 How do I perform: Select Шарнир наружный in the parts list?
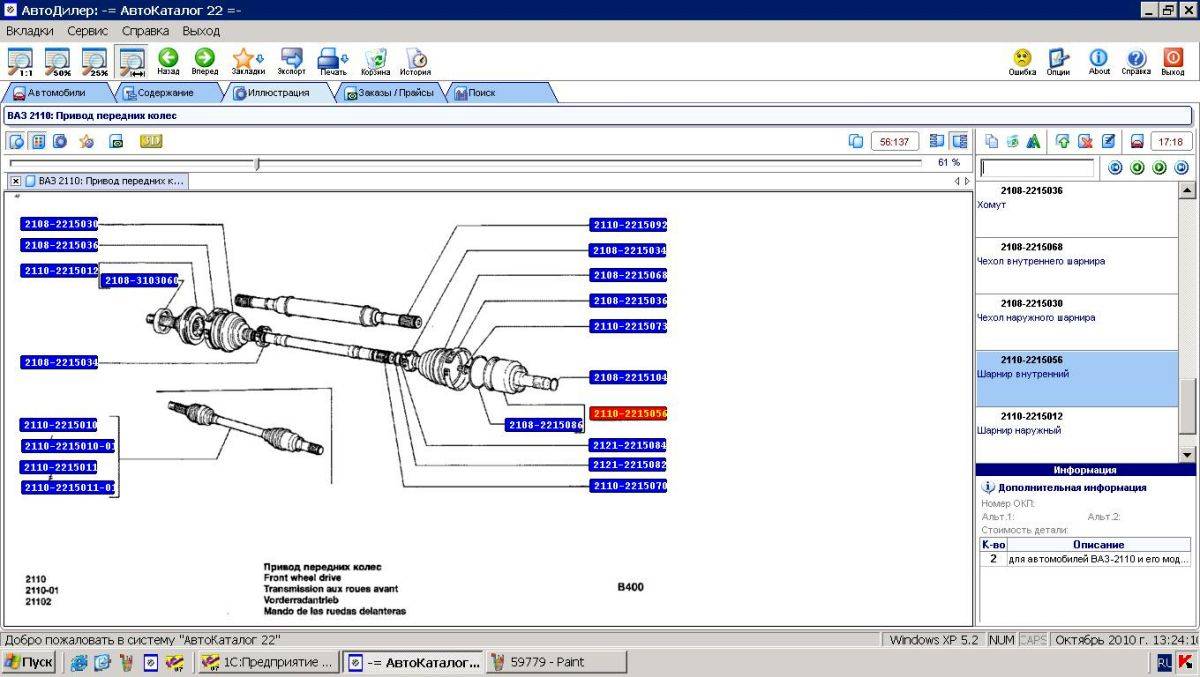[1077, 434]
